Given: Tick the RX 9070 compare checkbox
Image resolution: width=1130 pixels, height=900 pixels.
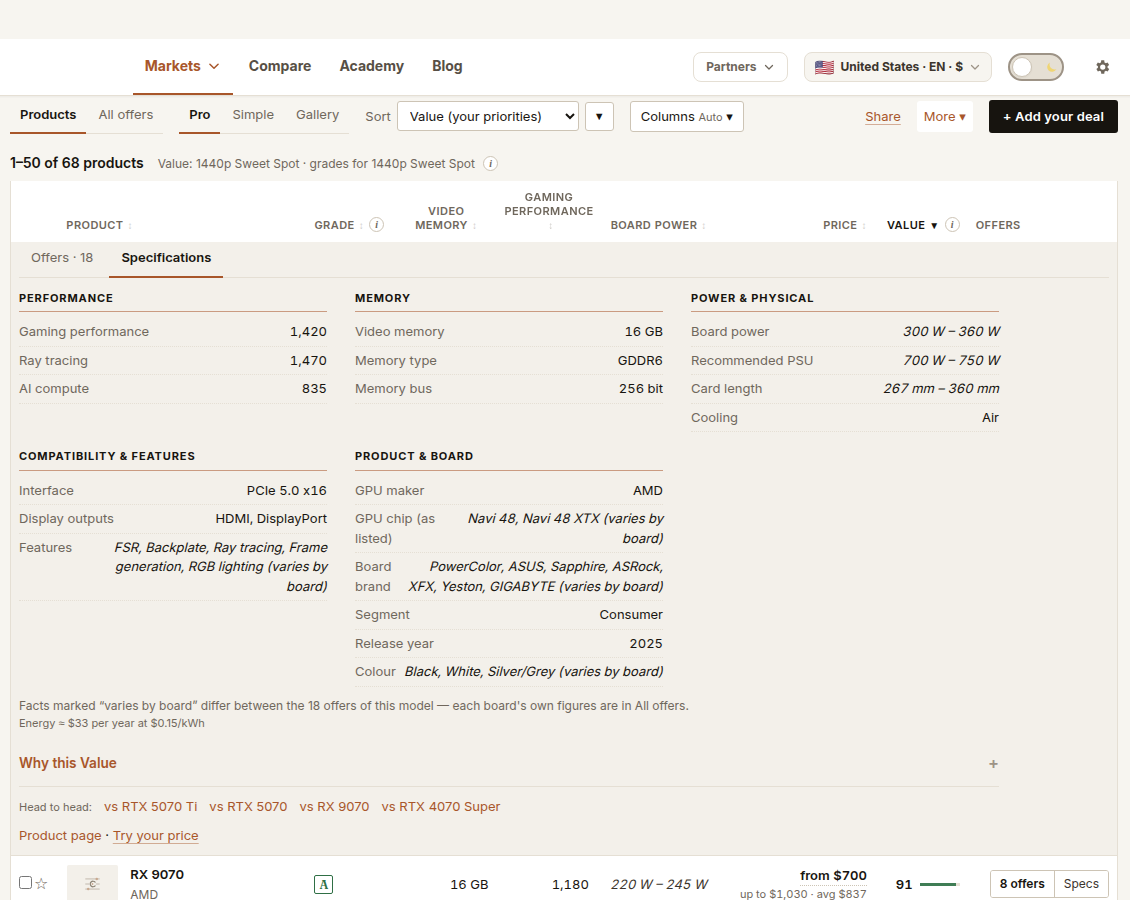Looking at the screenshot, I should click(25, 883).
